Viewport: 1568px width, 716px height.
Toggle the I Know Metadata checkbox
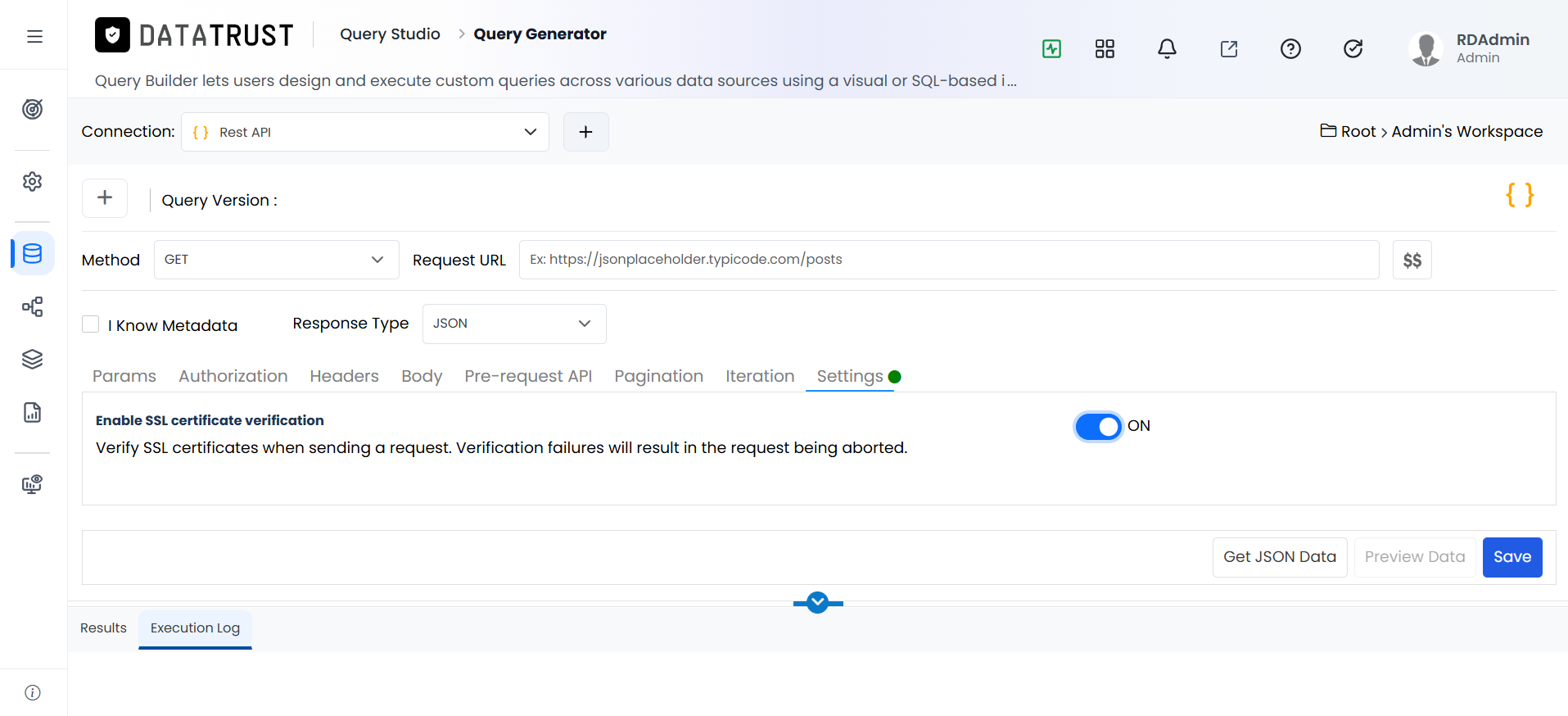(x=91, y=324)
